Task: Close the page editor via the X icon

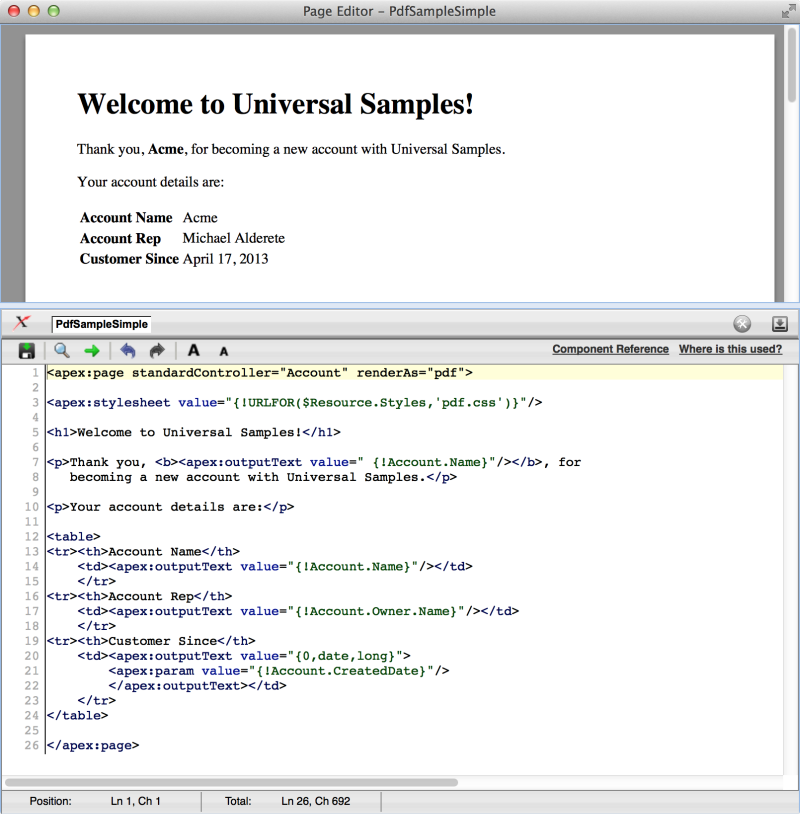Action: tap(22, 322)
